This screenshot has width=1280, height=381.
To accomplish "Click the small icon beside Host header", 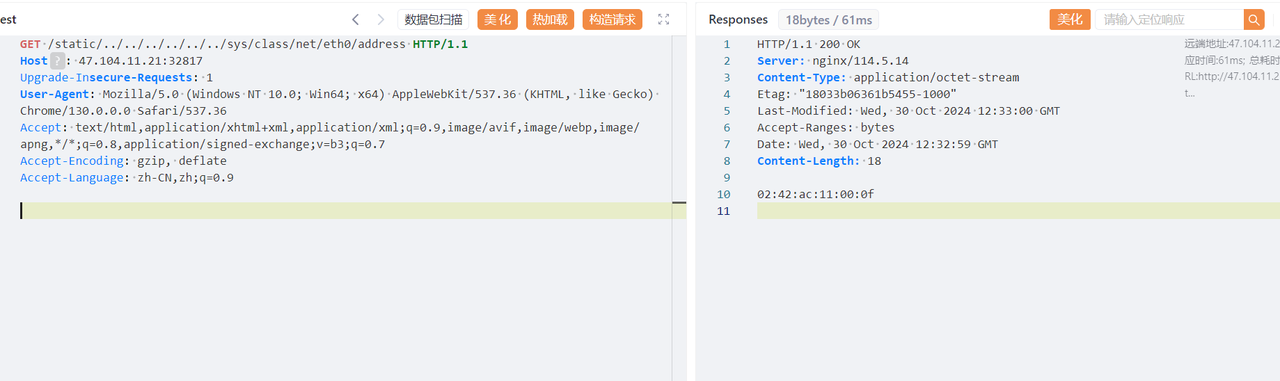I will pyautogui.click(x=58, y=61).
